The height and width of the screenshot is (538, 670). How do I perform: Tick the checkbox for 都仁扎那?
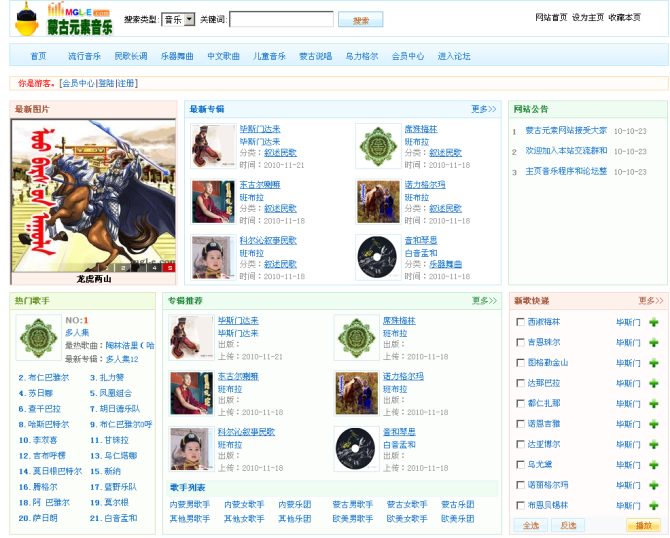click(520, 403)
